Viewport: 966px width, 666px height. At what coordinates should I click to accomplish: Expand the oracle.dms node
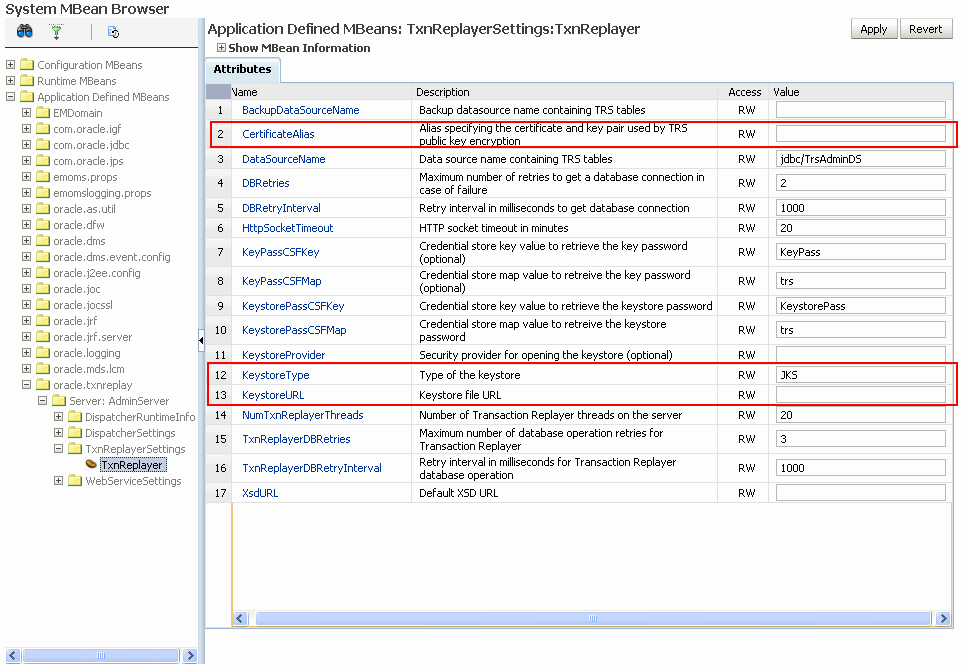coord(26,240)
